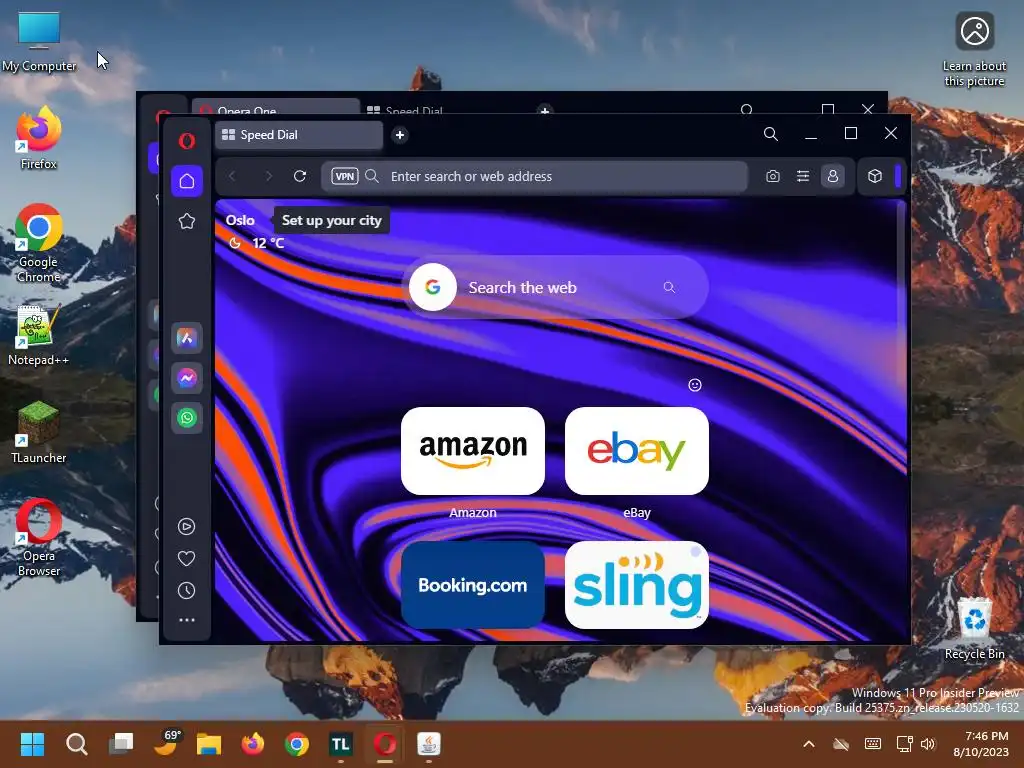The image size is (1024, 768).
Task: Select the Opera Browser desktop shortcut
Action: (x=39, y=537)
